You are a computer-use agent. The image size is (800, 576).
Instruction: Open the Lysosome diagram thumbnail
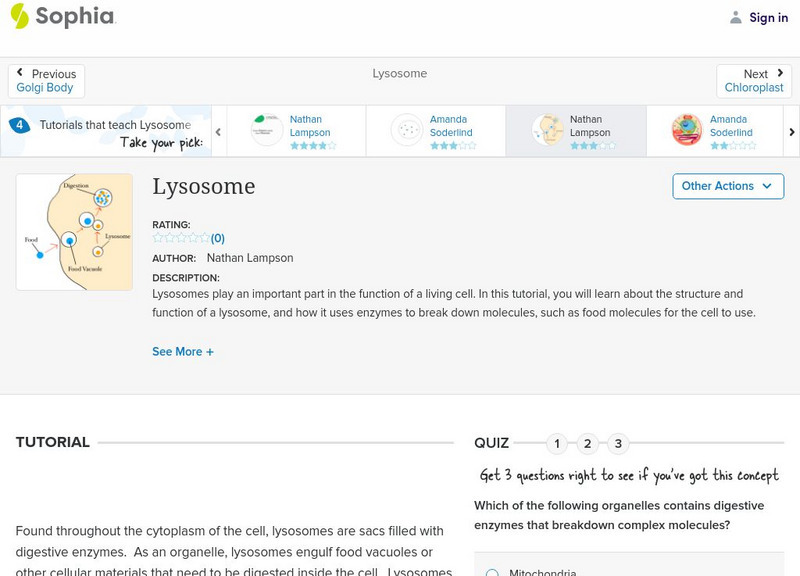pos(74,232)
